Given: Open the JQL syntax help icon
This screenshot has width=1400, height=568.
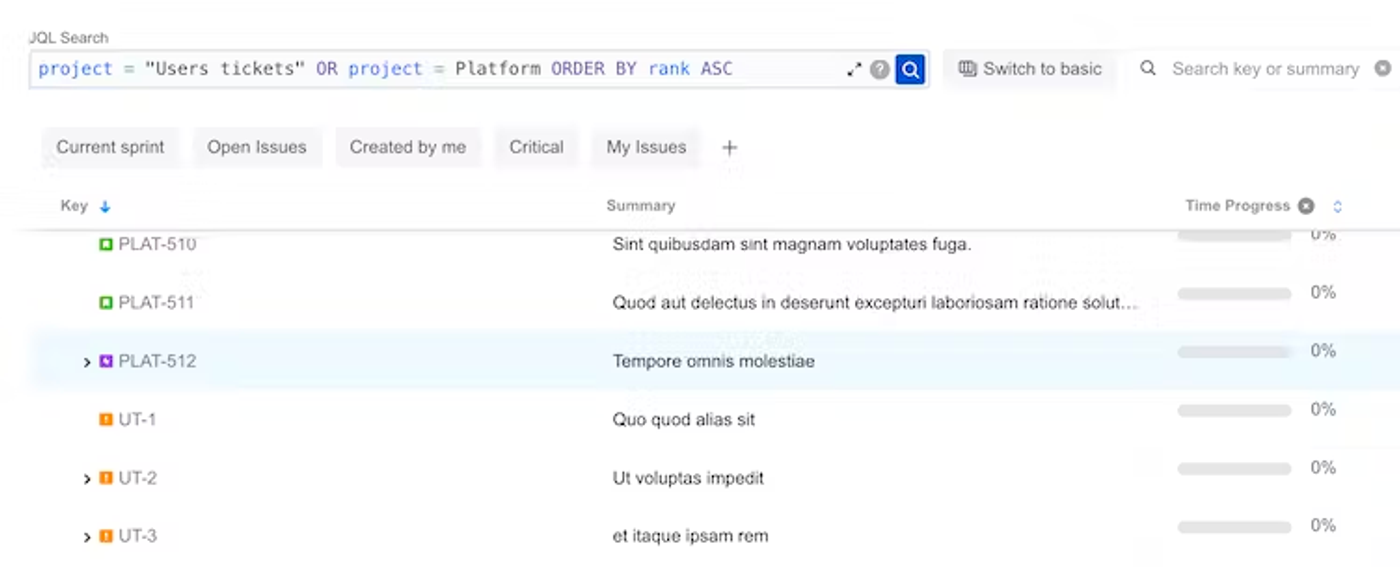Looking at the screenshot, I should [x=880, y=69].
